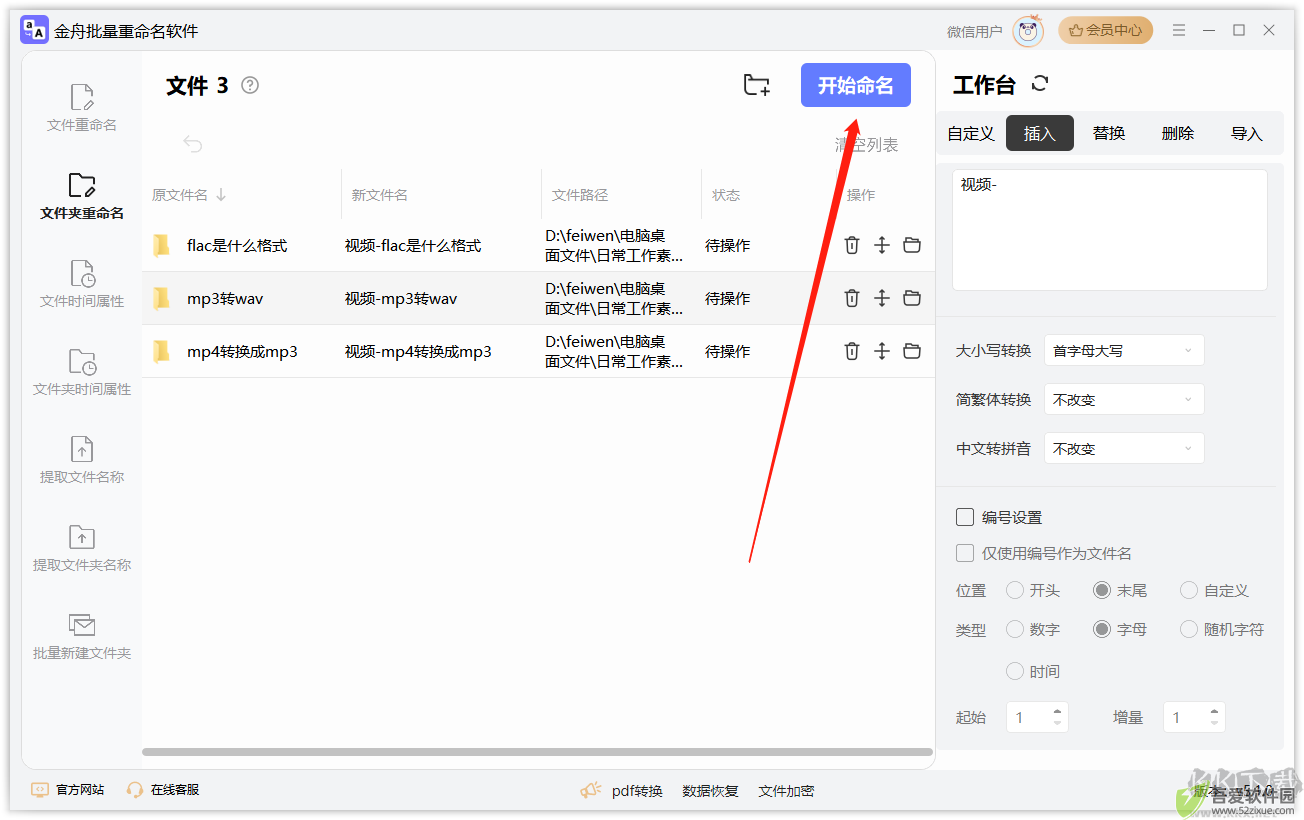The image size is (1304, 820).
Task: Select the 数字 type radio button
Action: tap(1015, 629)
